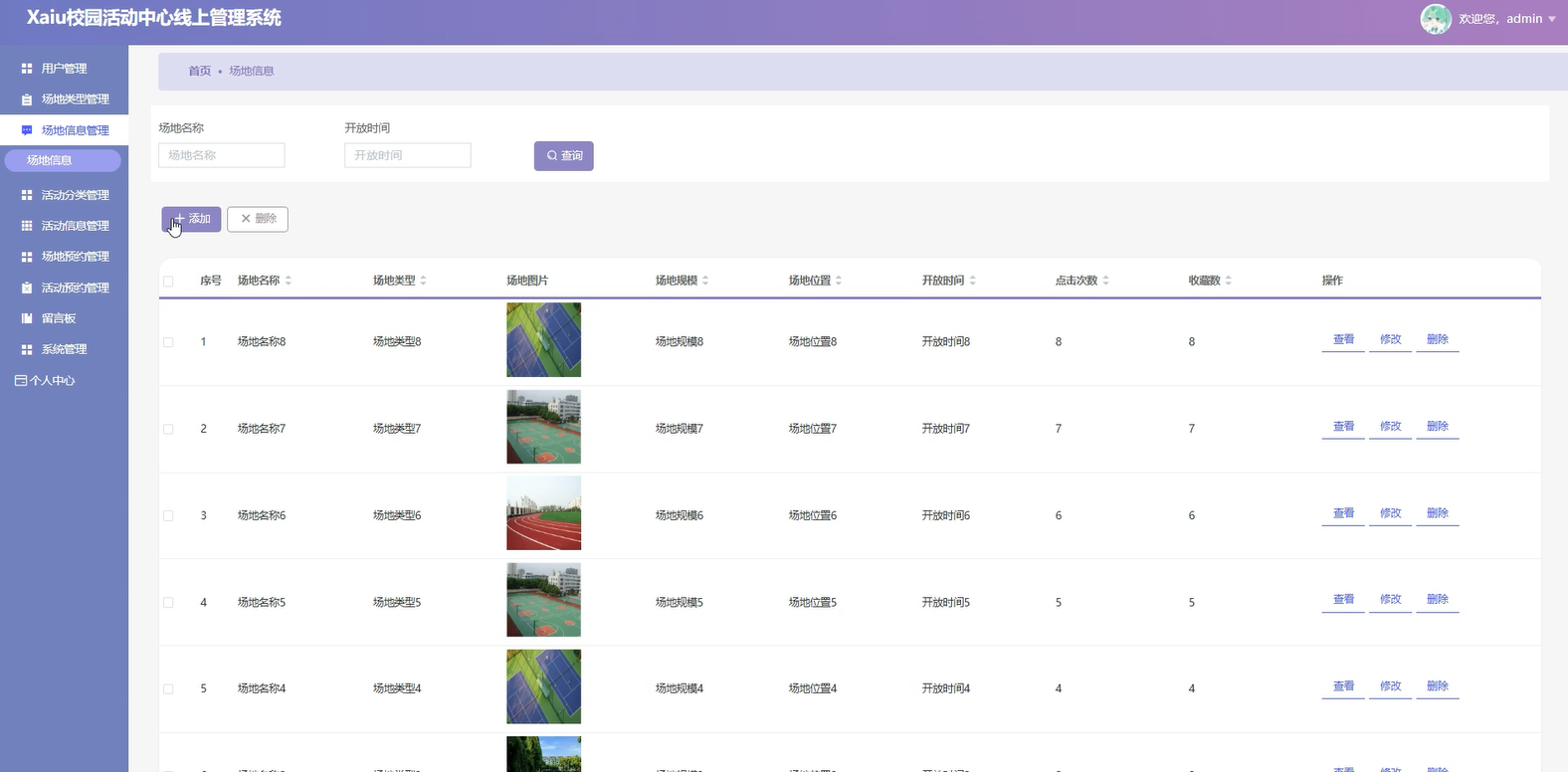1568x772 pixels.
Task: Click 删除 for 场地名称8
Action: point(1437,340)
